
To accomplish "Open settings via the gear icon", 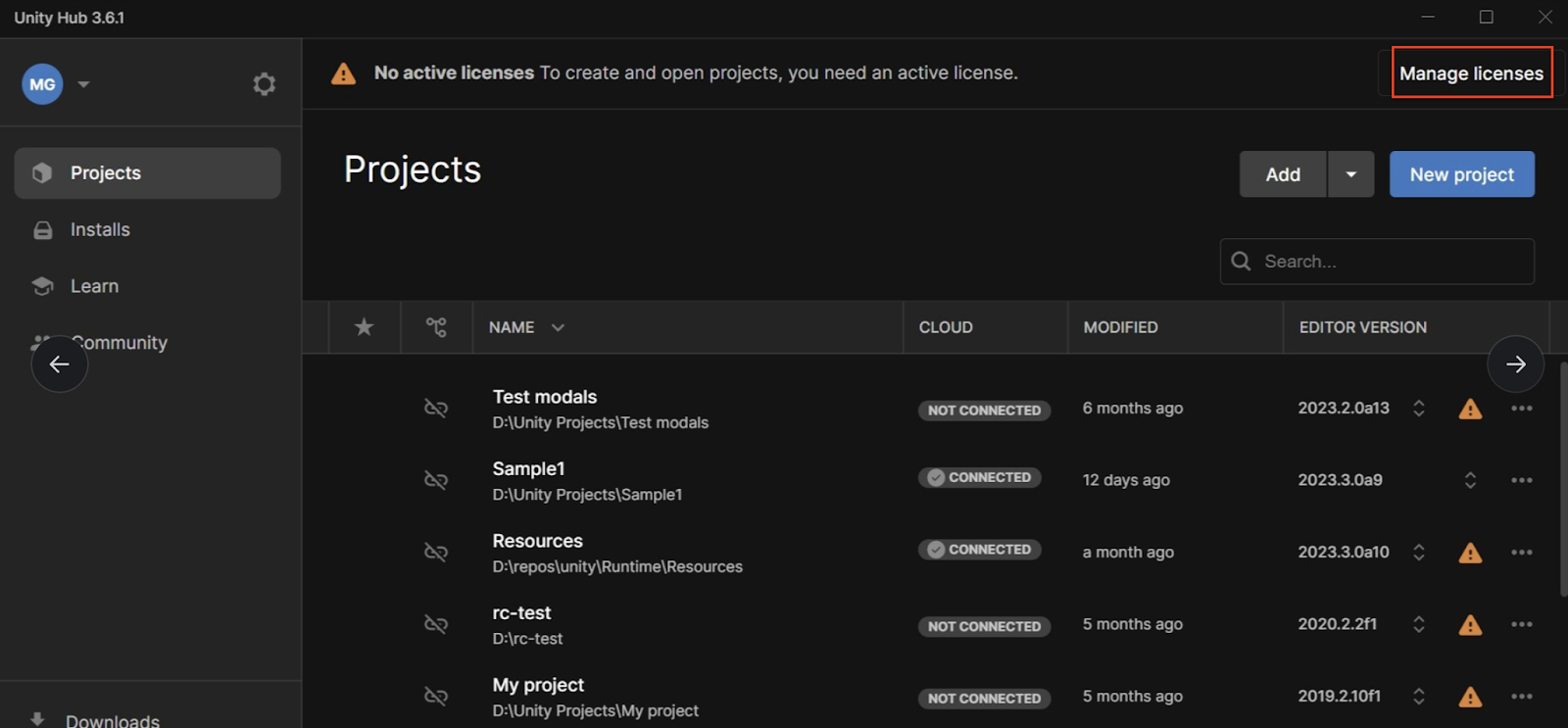I will coord(264,84).
